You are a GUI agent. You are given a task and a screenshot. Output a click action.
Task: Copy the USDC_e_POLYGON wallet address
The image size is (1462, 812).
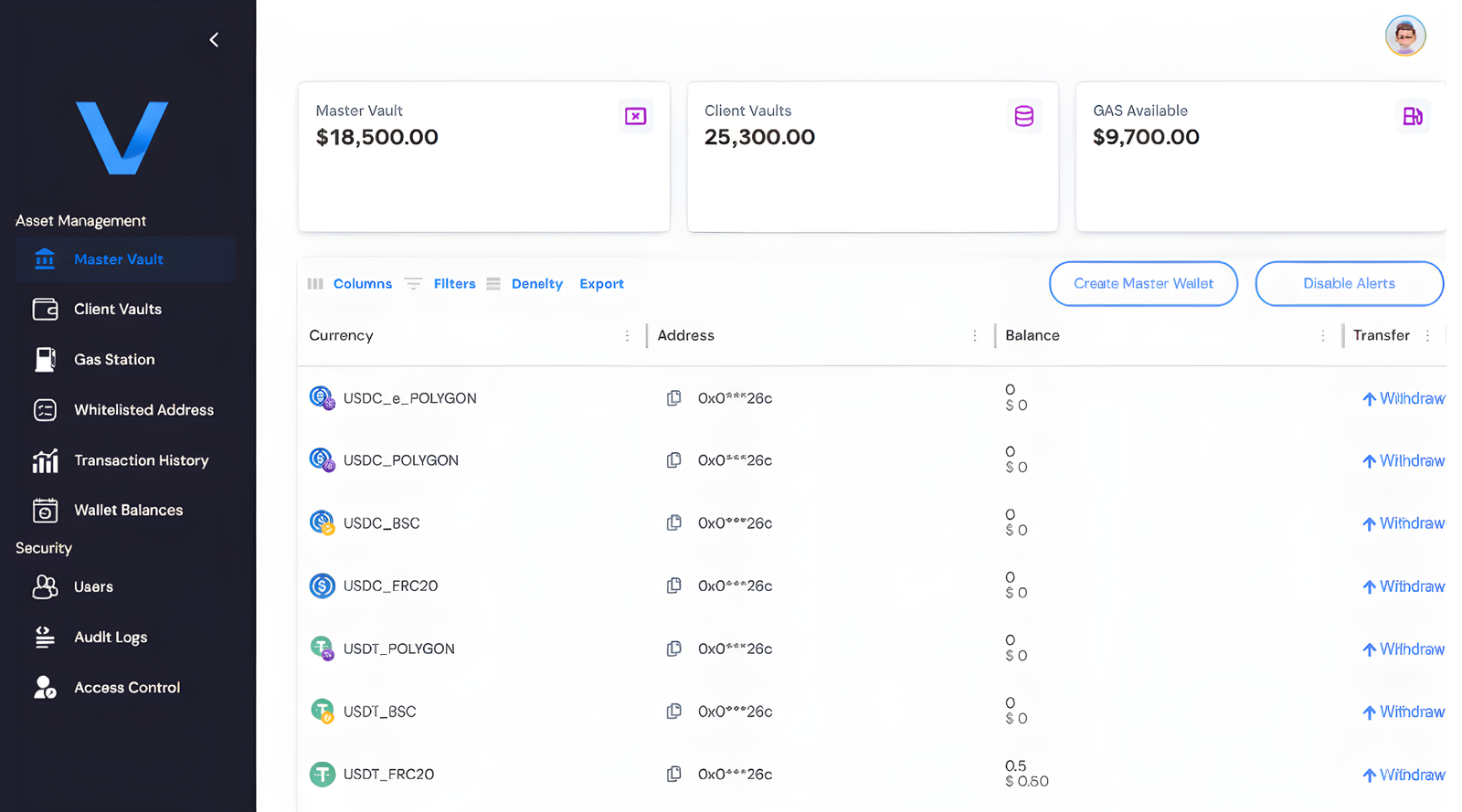673,398
